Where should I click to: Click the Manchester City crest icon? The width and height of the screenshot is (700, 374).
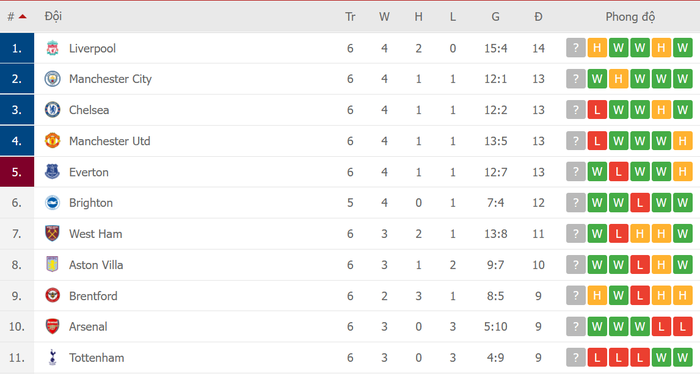tap(52, 79)
